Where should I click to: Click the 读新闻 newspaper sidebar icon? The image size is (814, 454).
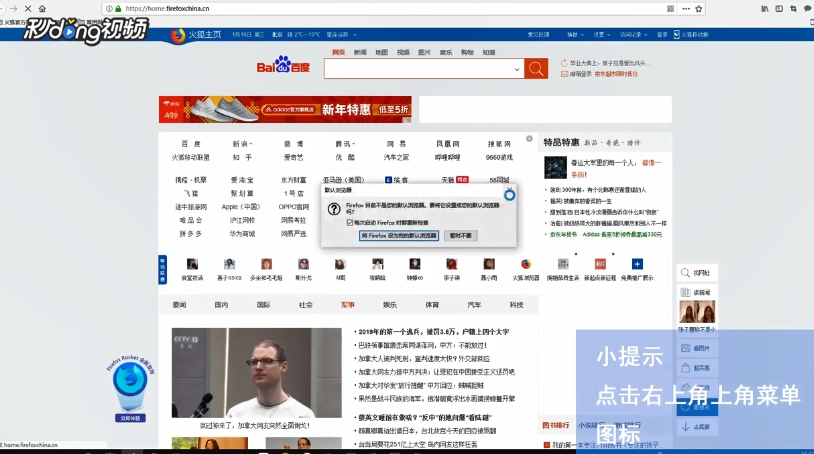coord(685,293)
